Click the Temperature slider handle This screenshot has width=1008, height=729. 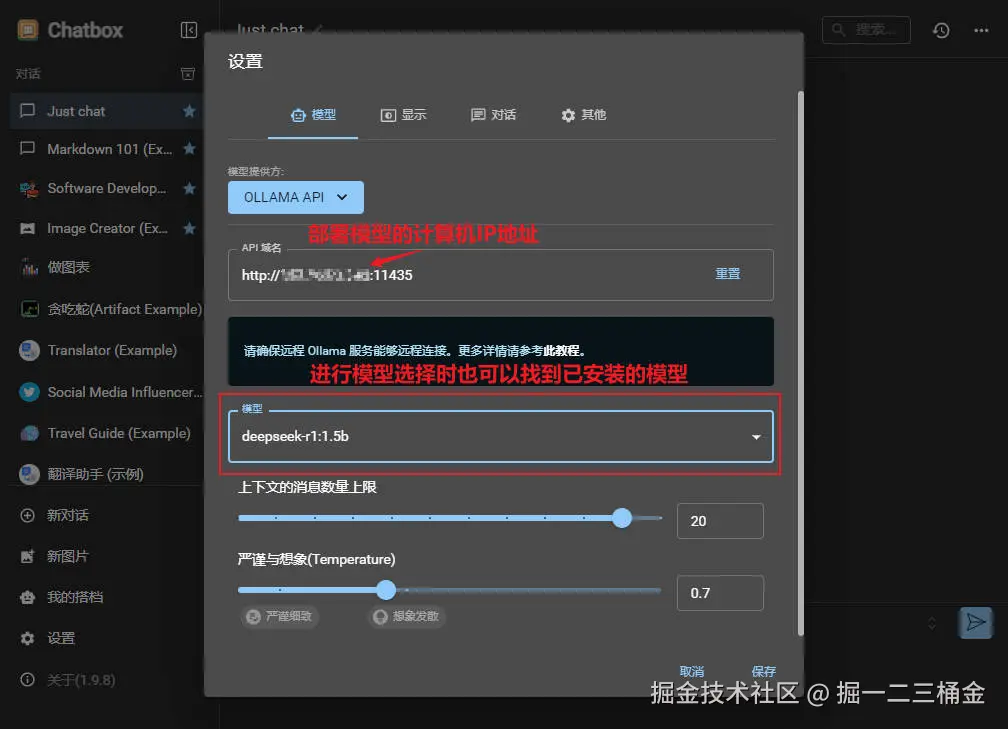click(x=386, y=590)
